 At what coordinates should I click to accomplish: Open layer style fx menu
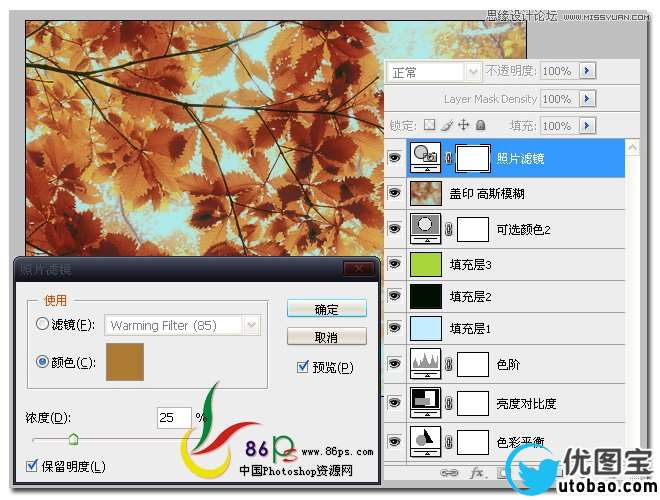477,473
